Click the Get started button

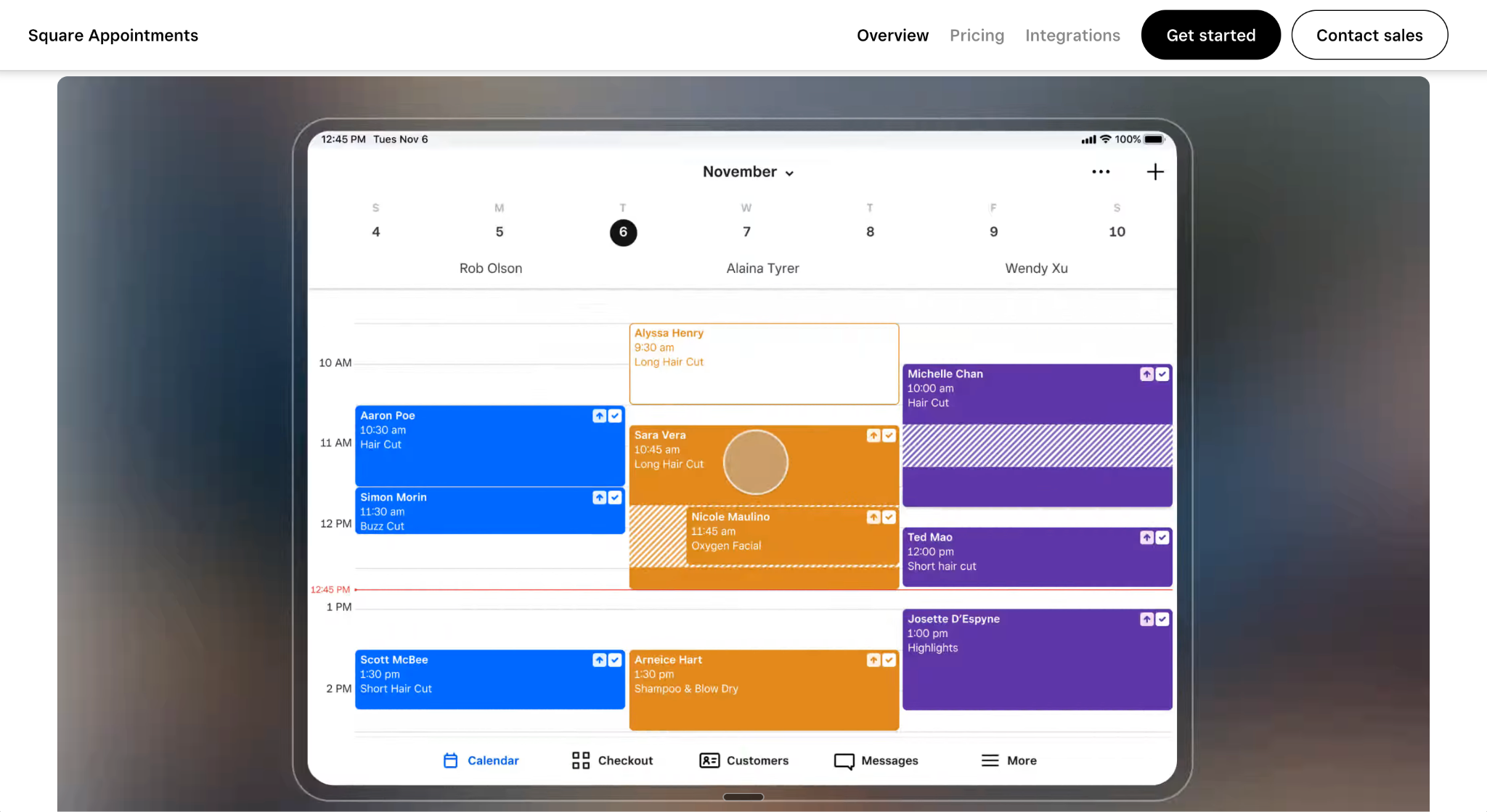(x=1210, y=35)
